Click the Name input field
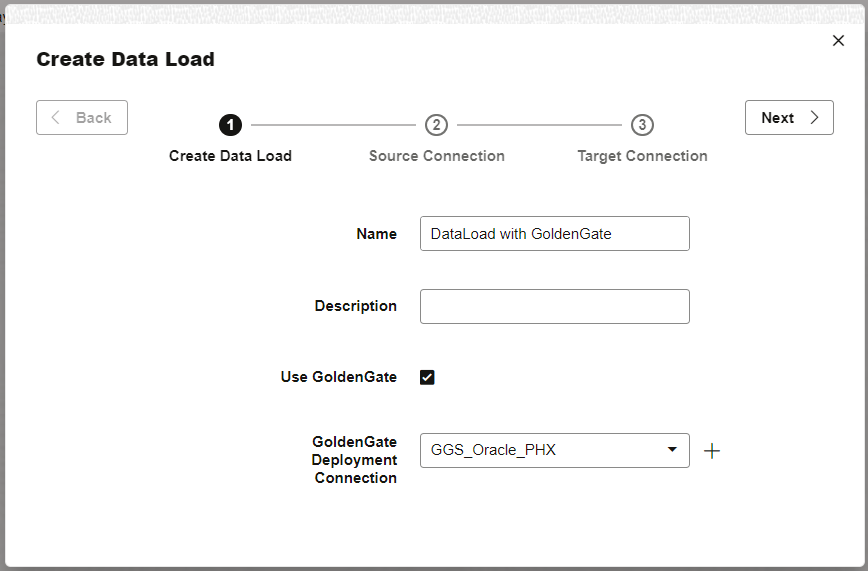868x571 pixels. coord(555,234)
